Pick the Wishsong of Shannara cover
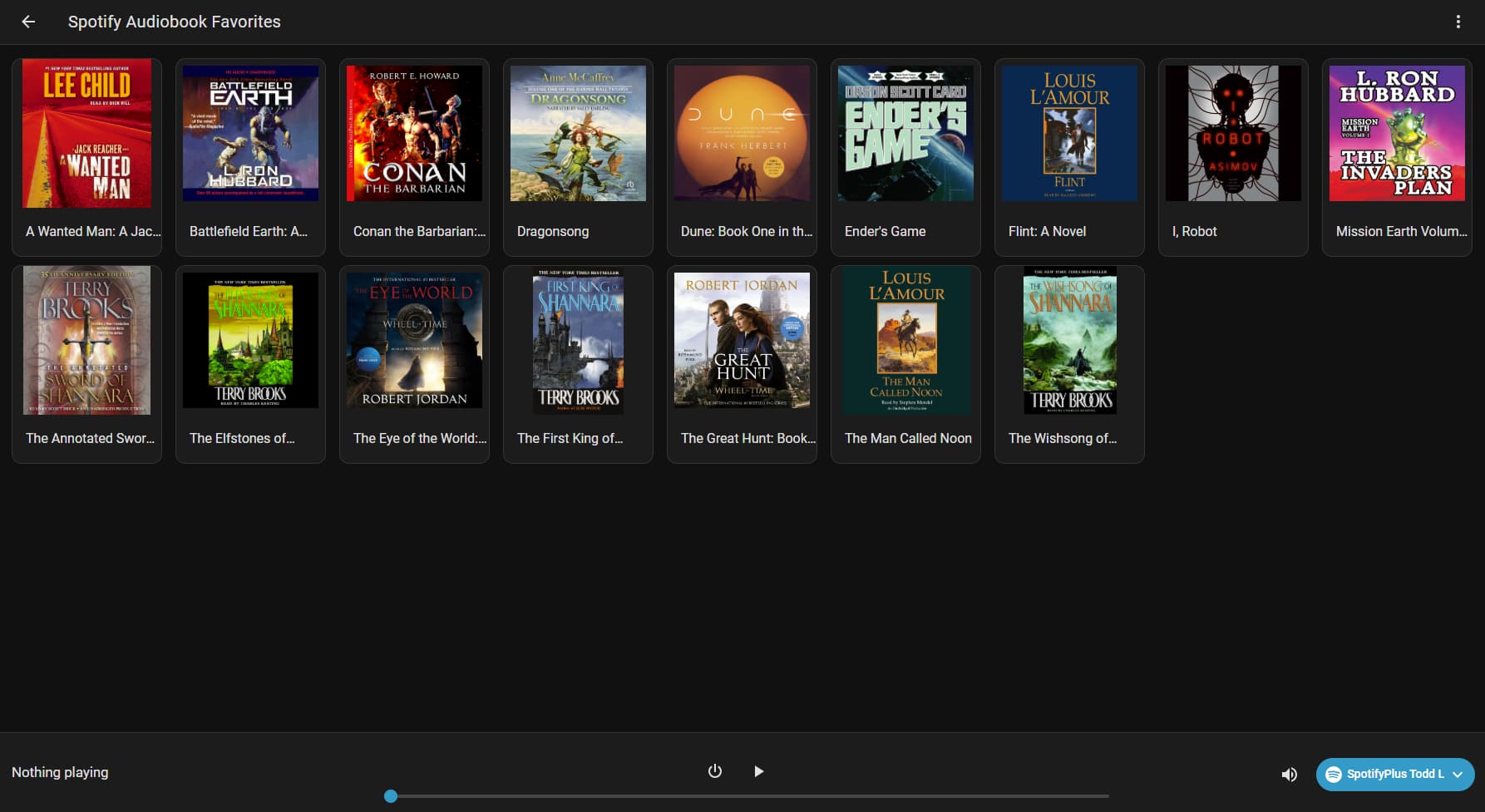1485x812 pixels. (x=1069, y=340)
